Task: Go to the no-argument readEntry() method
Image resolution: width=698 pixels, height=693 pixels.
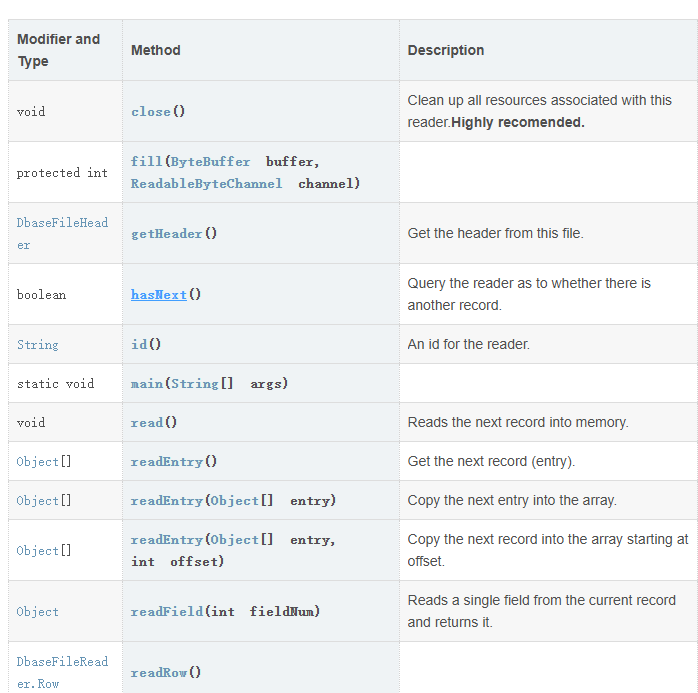Action: point(166,462)
